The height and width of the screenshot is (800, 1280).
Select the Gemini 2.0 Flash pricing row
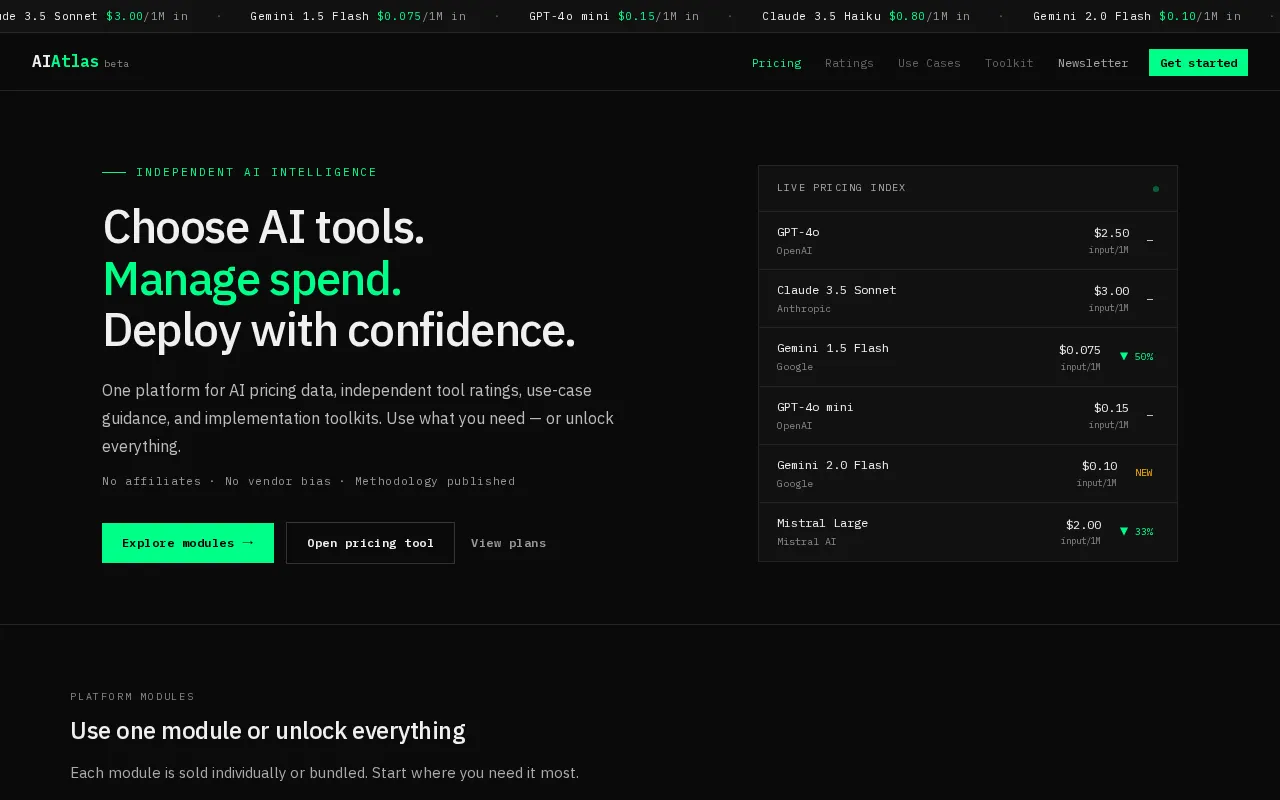(967, 474)
